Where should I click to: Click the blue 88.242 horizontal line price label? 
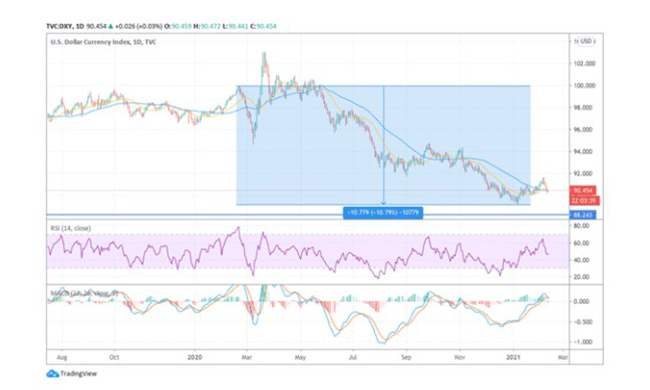click(583, 215)
